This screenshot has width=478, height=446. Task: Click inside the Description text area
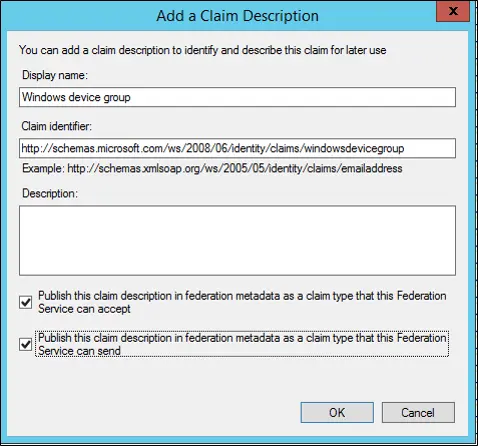pyautogui.click(x=237, y=240)
